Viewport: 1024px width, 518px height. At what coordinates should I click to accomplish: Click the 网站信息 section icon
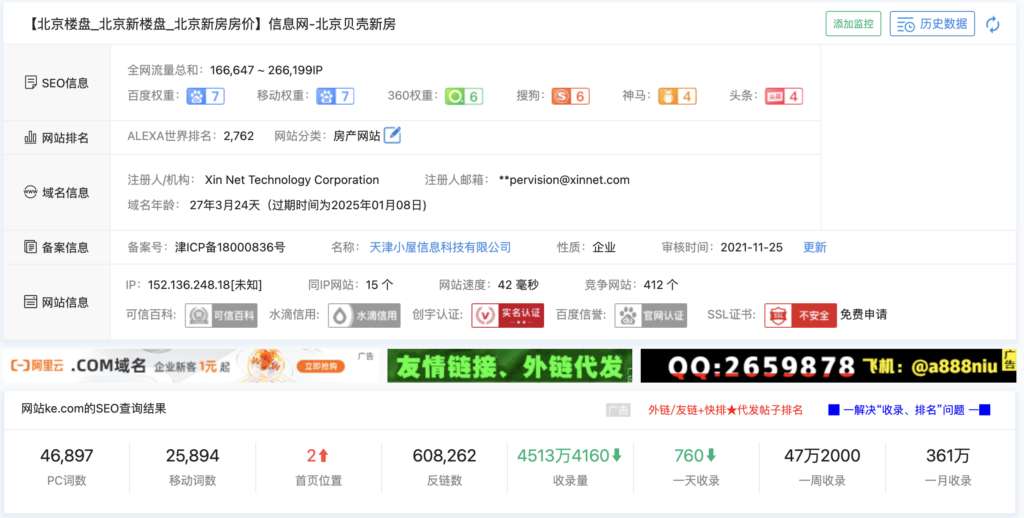30,302
